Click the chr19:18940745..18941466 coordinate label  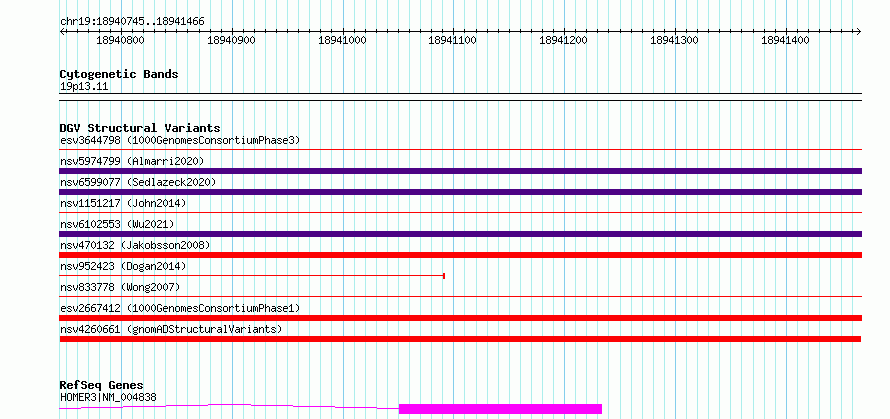coord(132,22)
